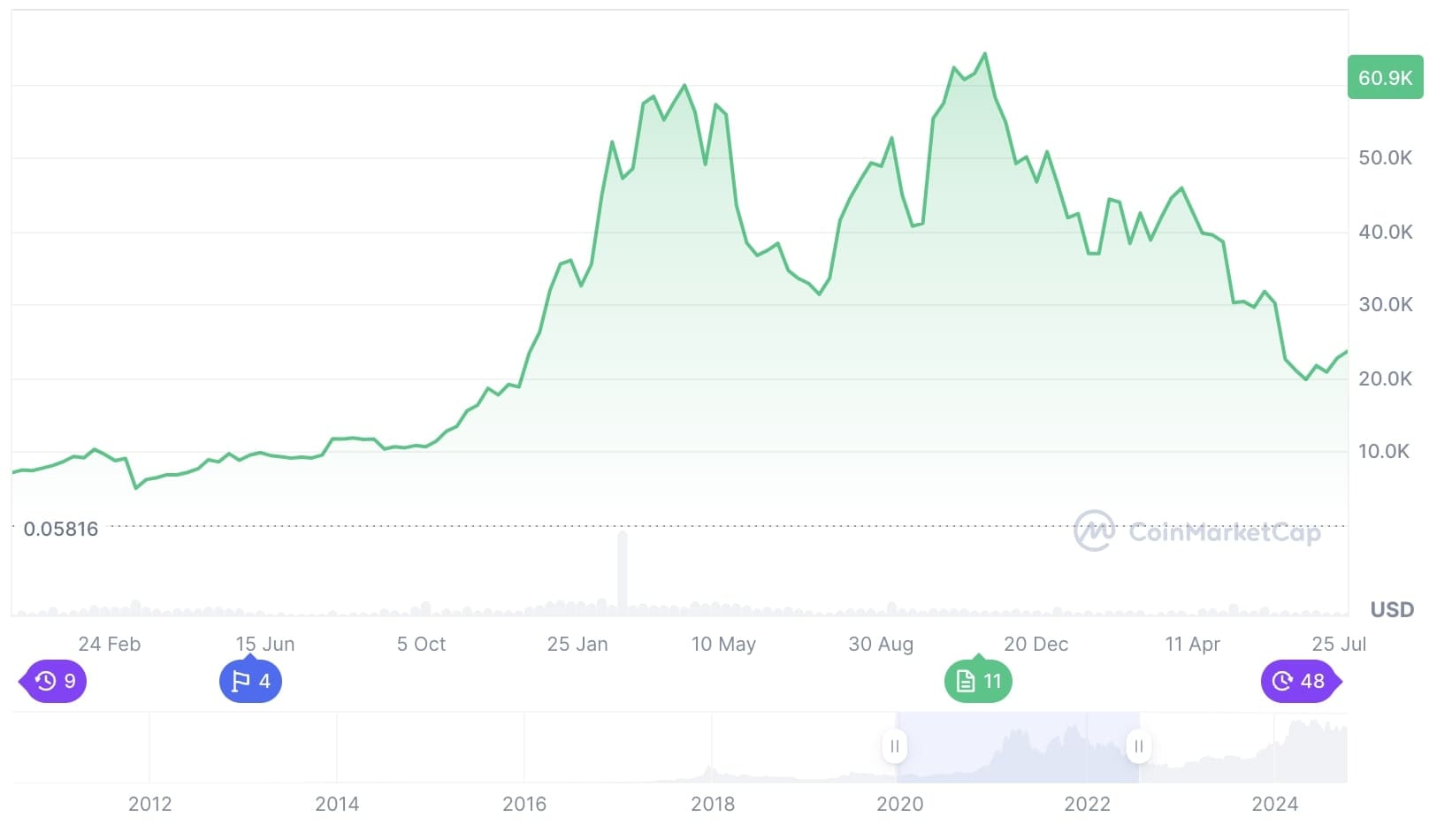Image resolution: width=1452 pixels, height=840 pixels.
Task: Click the CoinMarketCap watermark logo
Action: (1197, 531)
